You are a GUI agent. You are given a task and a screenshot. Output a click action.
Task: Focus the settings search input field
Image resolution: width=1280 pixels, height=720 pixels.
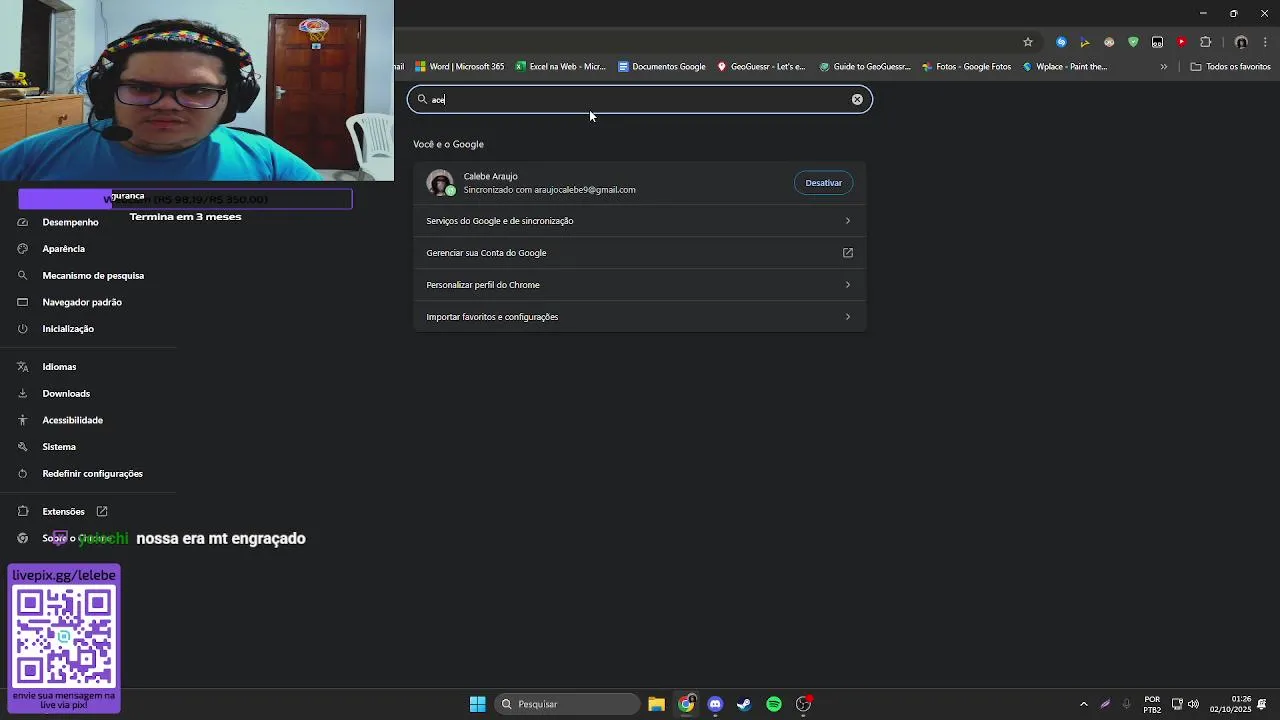[640, 99]
